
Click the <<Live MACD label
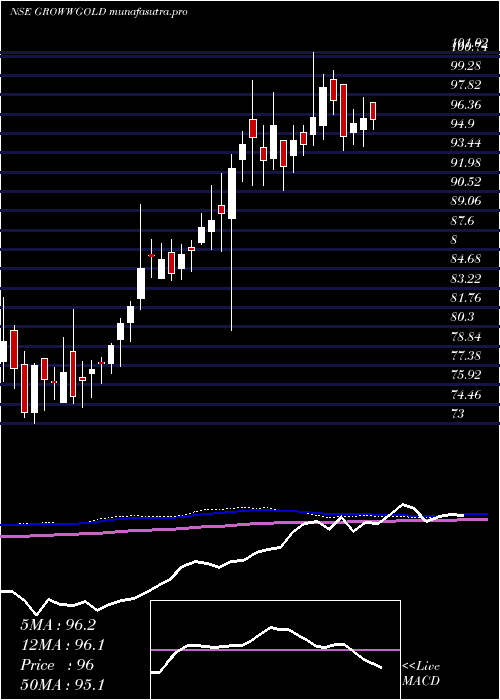click(421, 674)
